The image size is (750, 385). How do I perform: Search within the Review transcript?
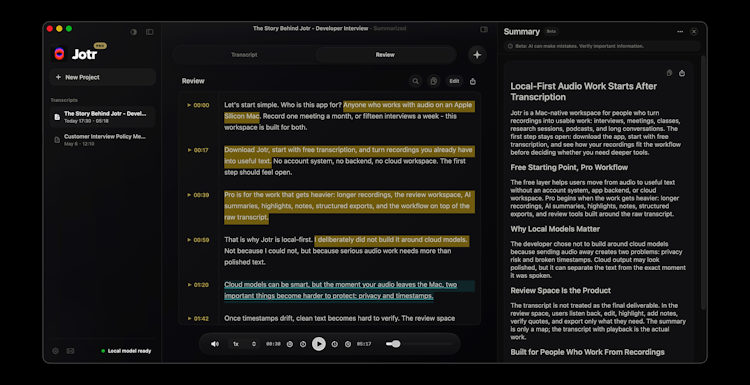[x=415, y=81]
